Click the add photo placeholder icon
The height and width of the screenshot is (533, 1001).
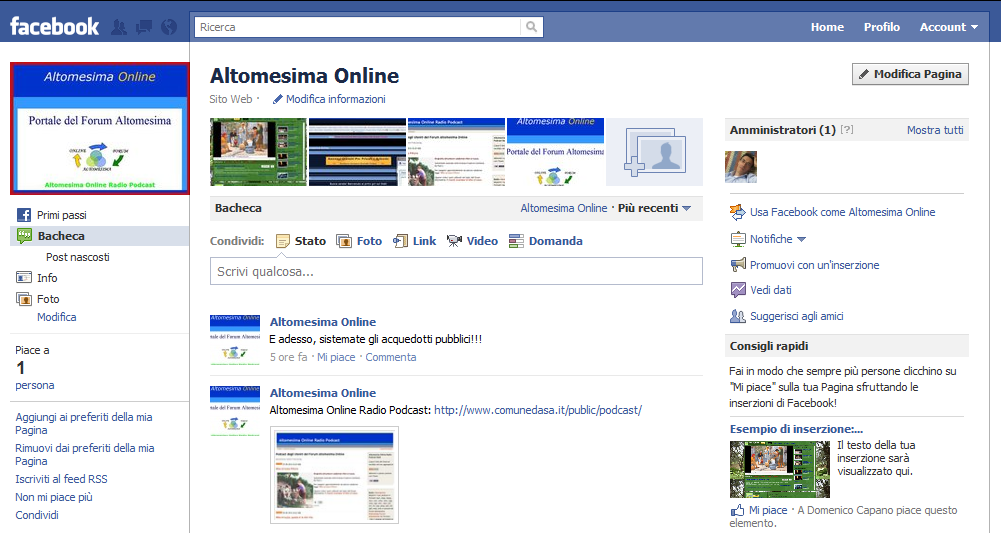click(x=654, y=152)
